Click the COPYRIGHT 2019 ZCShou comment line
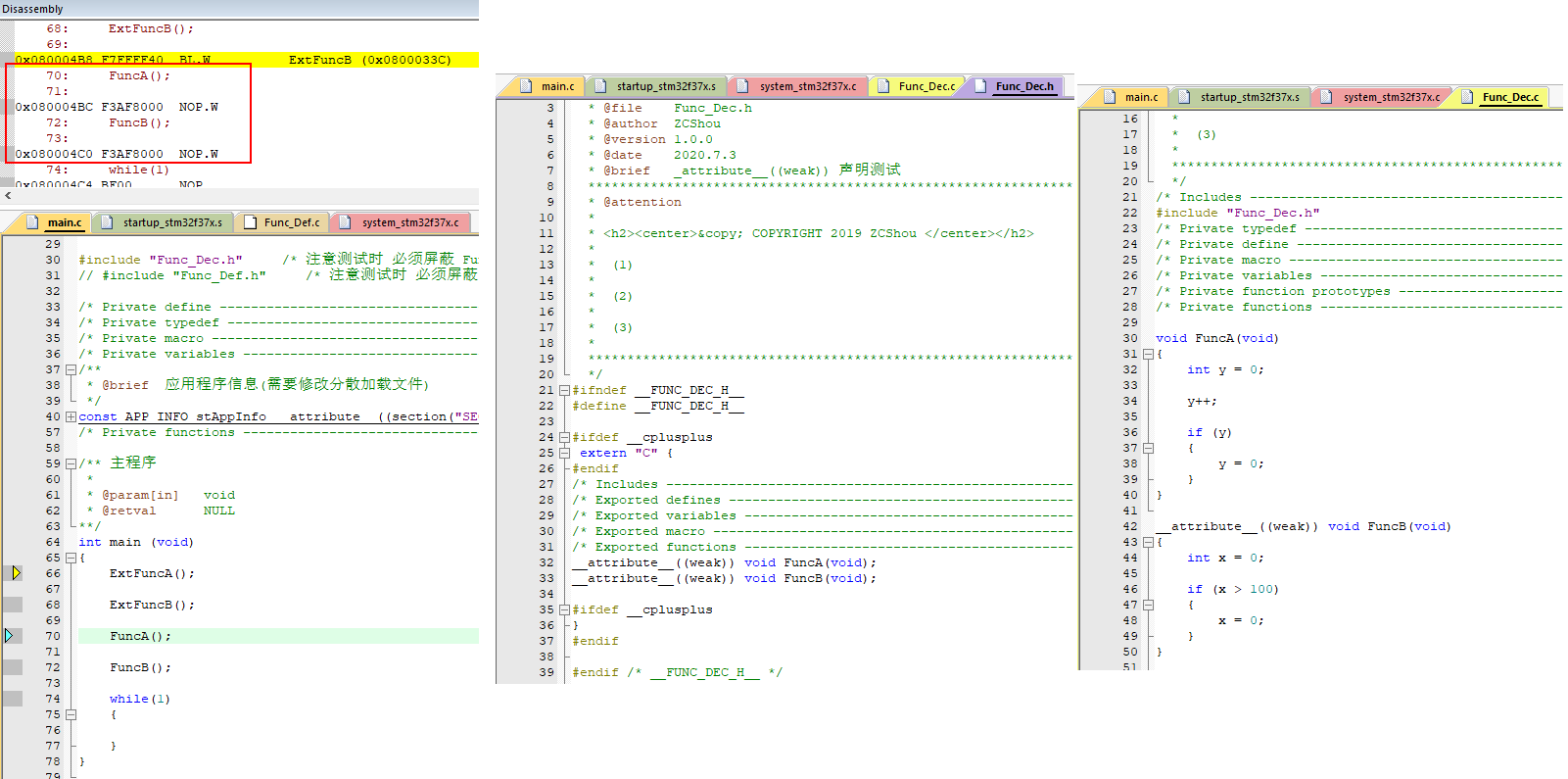This screenshot has height=779, width=1568. coord(811,233)
